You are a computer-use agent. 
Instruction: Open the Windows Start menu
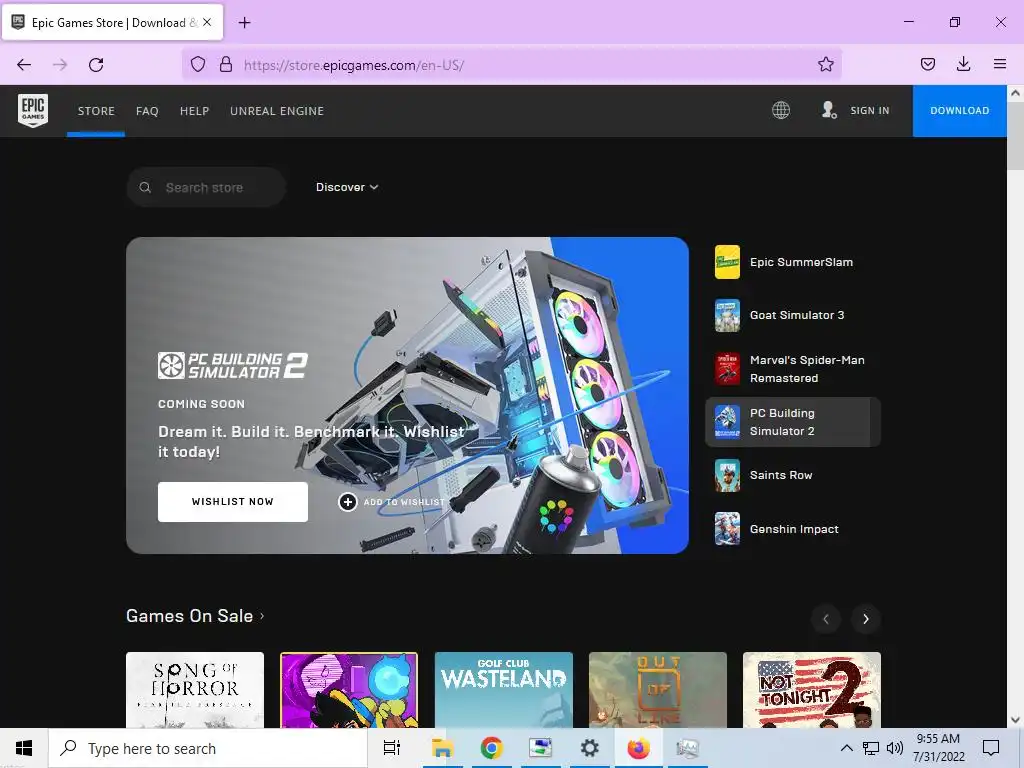[x=24, y=748]
